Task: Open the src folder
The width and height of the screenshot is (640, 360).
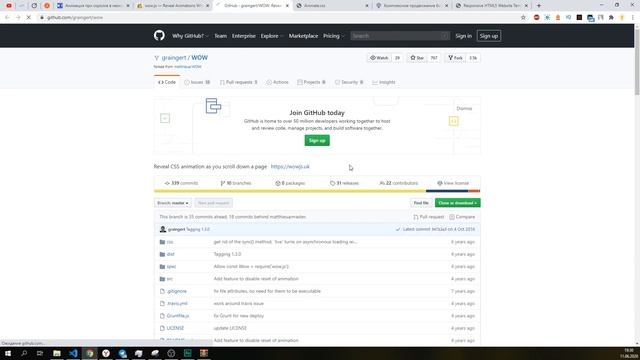Action: click(169, 279)
